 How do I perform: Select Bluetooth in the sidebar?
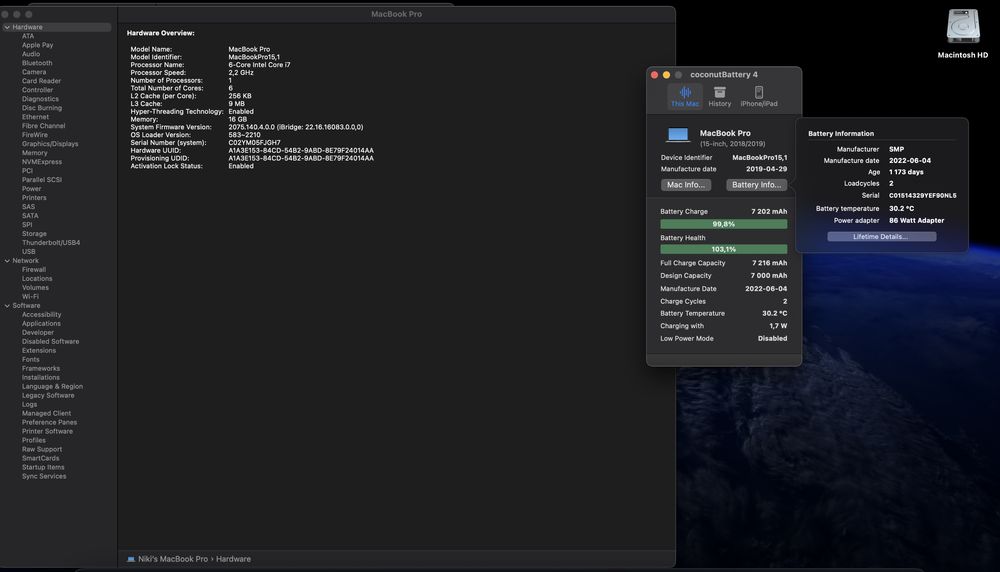pyautogui.click(x=37, y=63)
